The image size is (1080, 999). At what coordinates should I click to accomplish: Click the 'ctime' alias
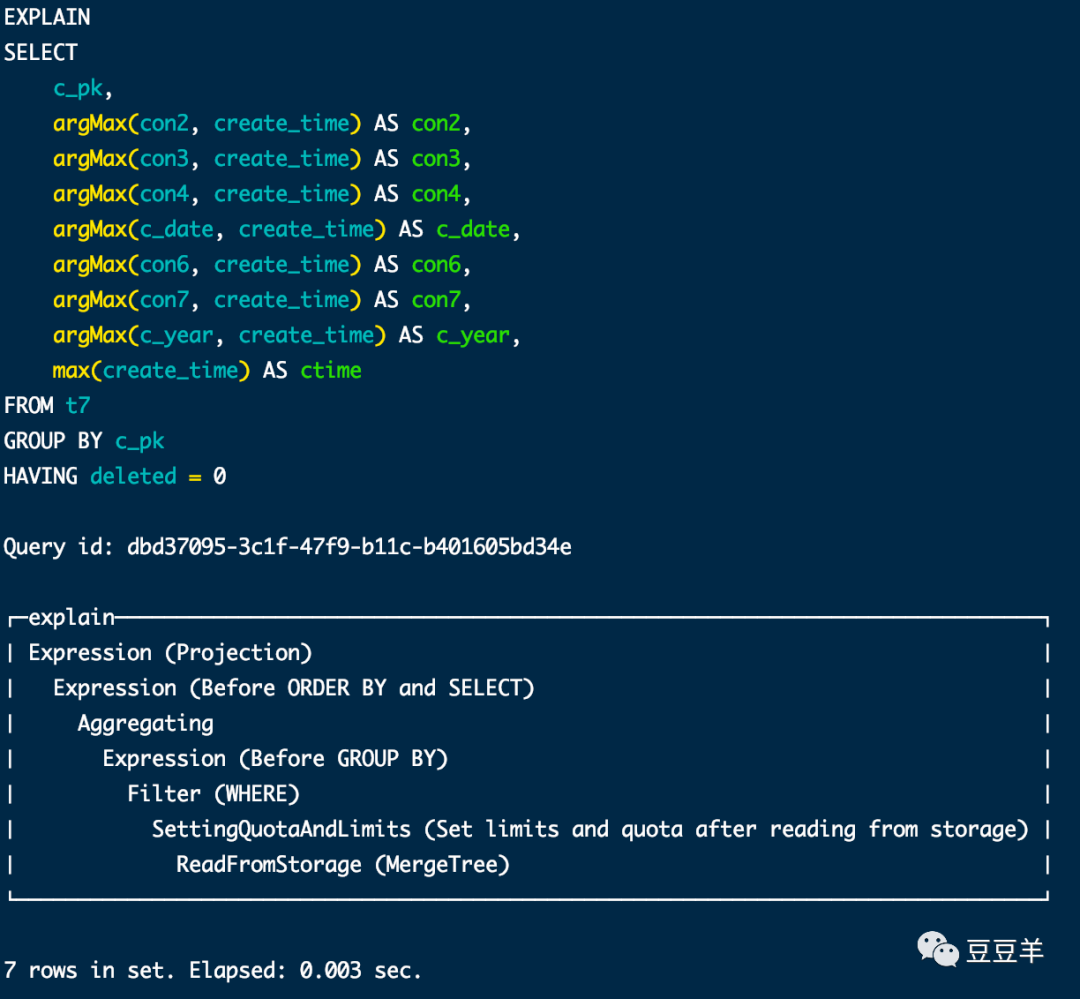click(331, 370)
